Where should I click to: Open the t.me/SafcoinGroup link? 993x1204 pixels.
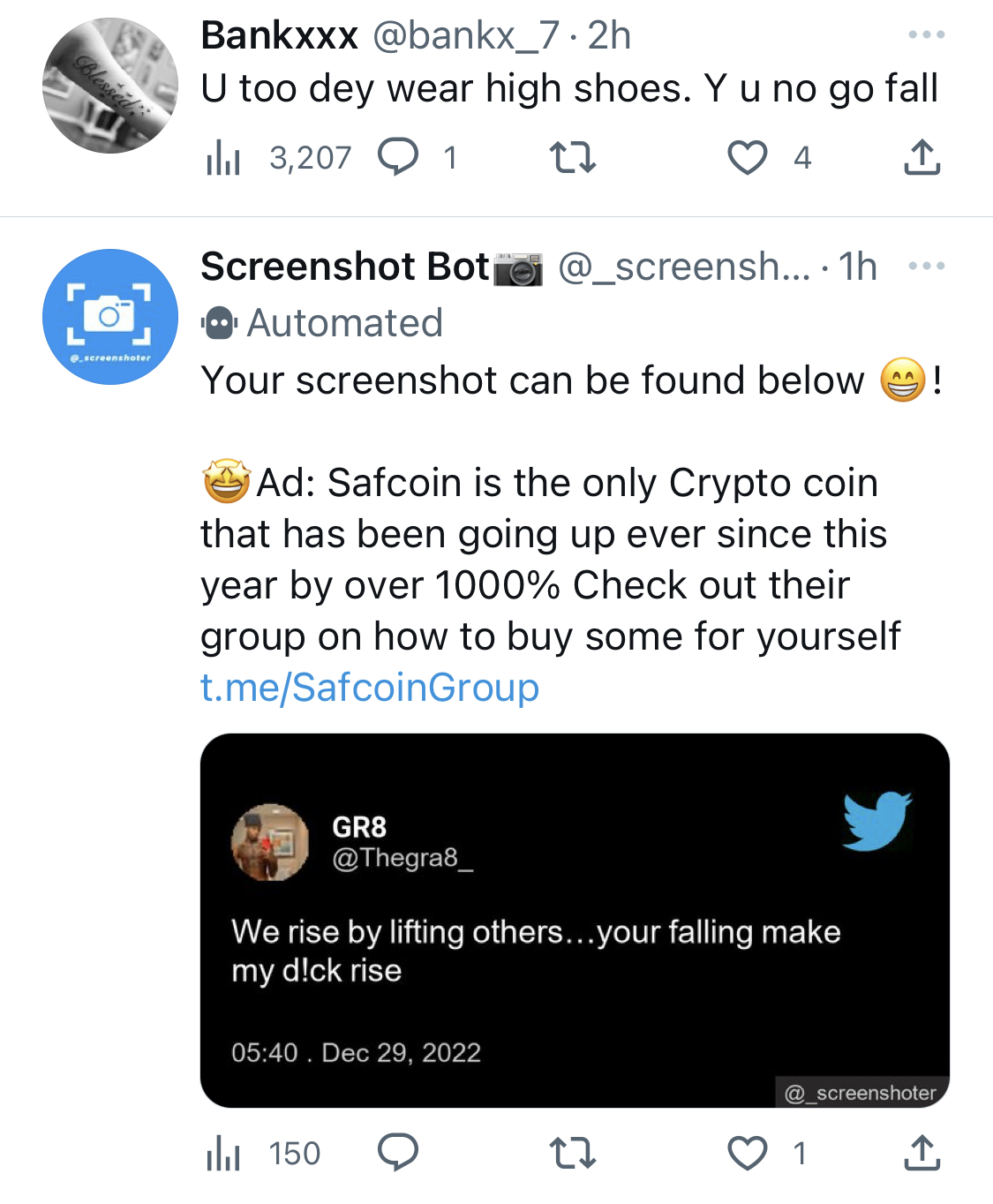[x=370, y=688]
